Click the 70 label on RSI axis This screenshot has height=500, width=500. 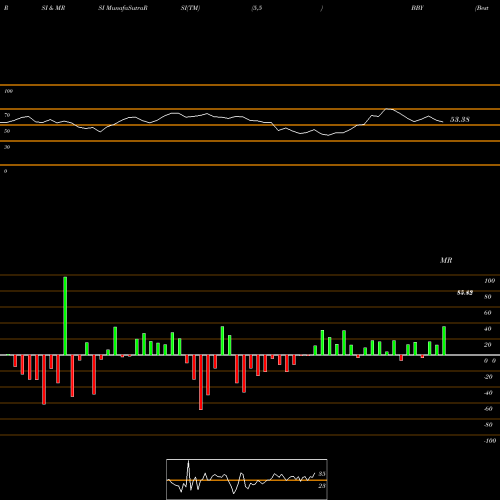coord(7,115)
